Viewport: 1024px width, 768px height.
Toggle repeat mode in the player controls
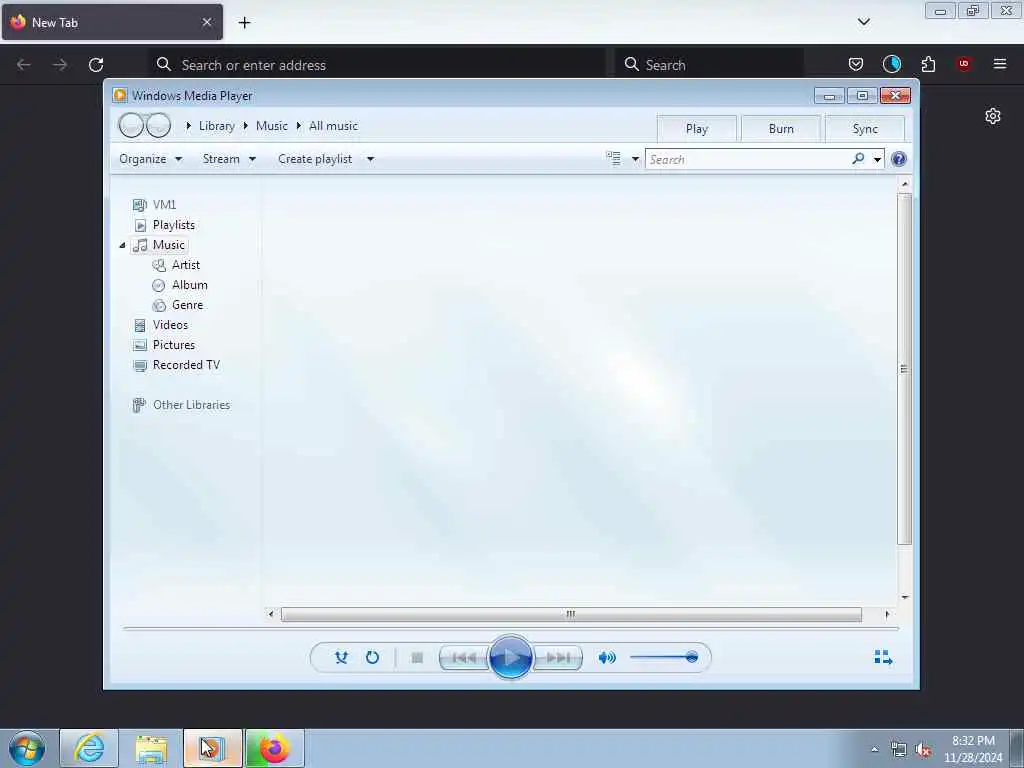click(372, 658)
